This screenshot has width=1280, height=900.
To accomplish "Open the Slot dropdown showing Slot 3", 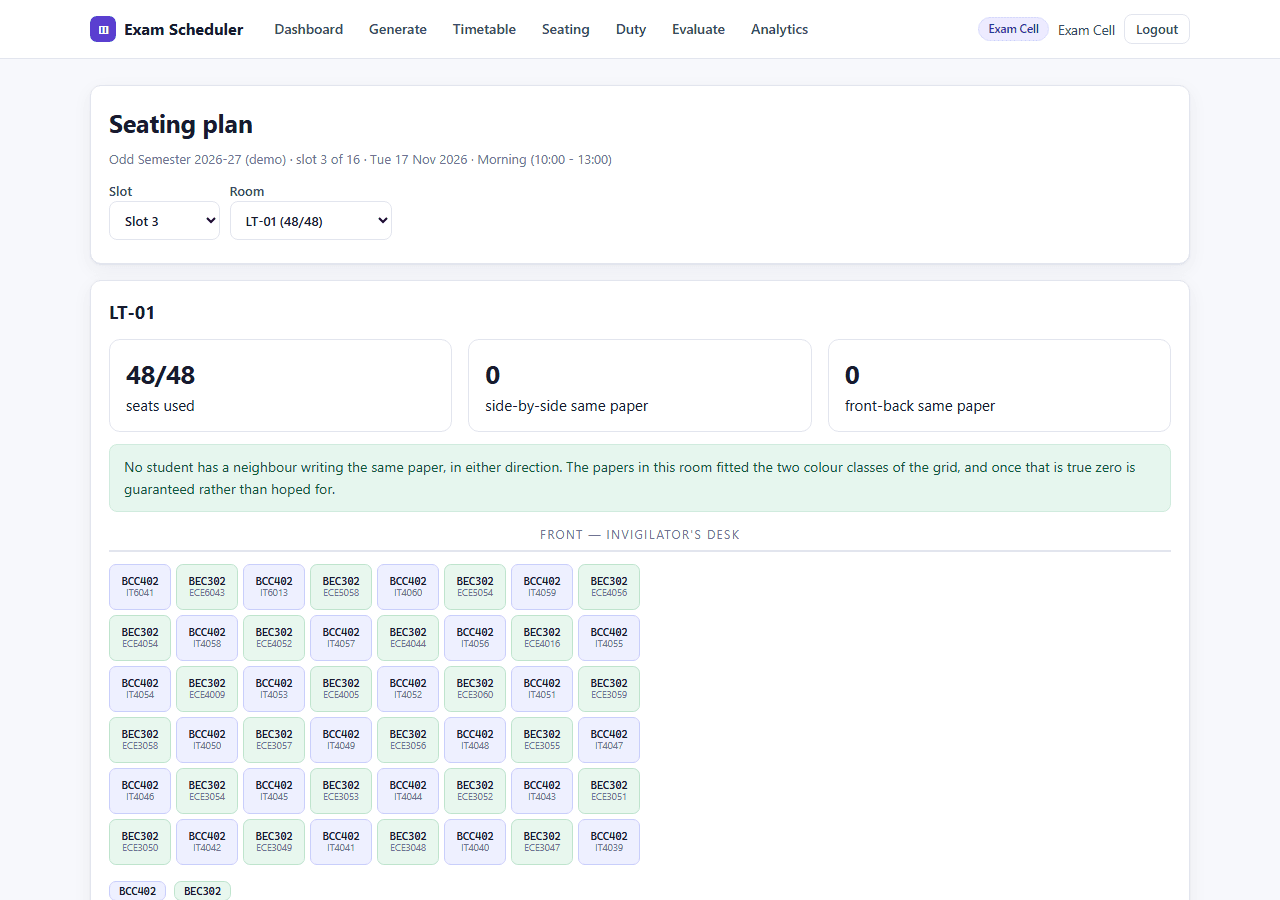I will tap(164, 221).
